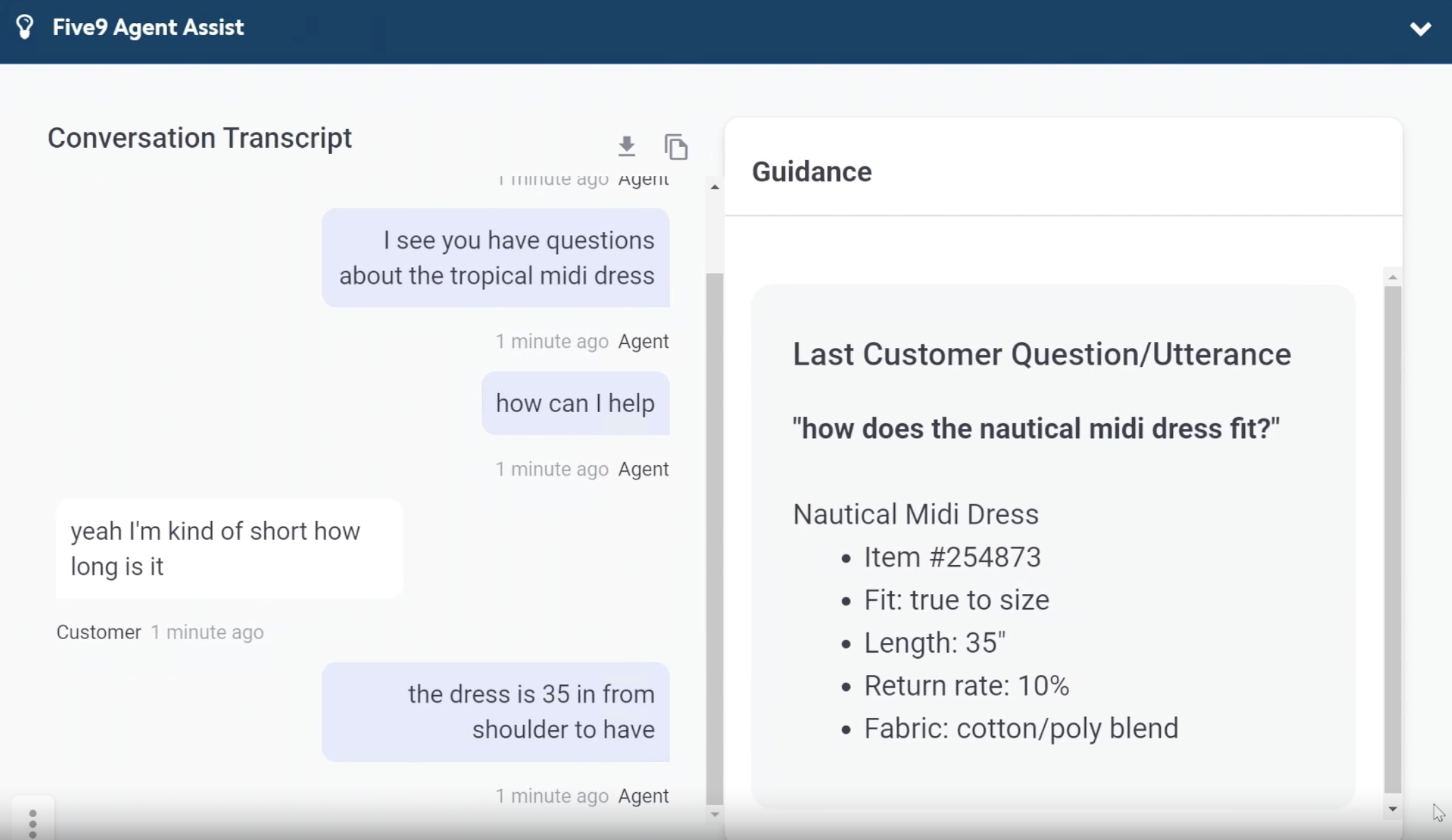
Task: Click the Guidance panel heading
Action: 812,172
